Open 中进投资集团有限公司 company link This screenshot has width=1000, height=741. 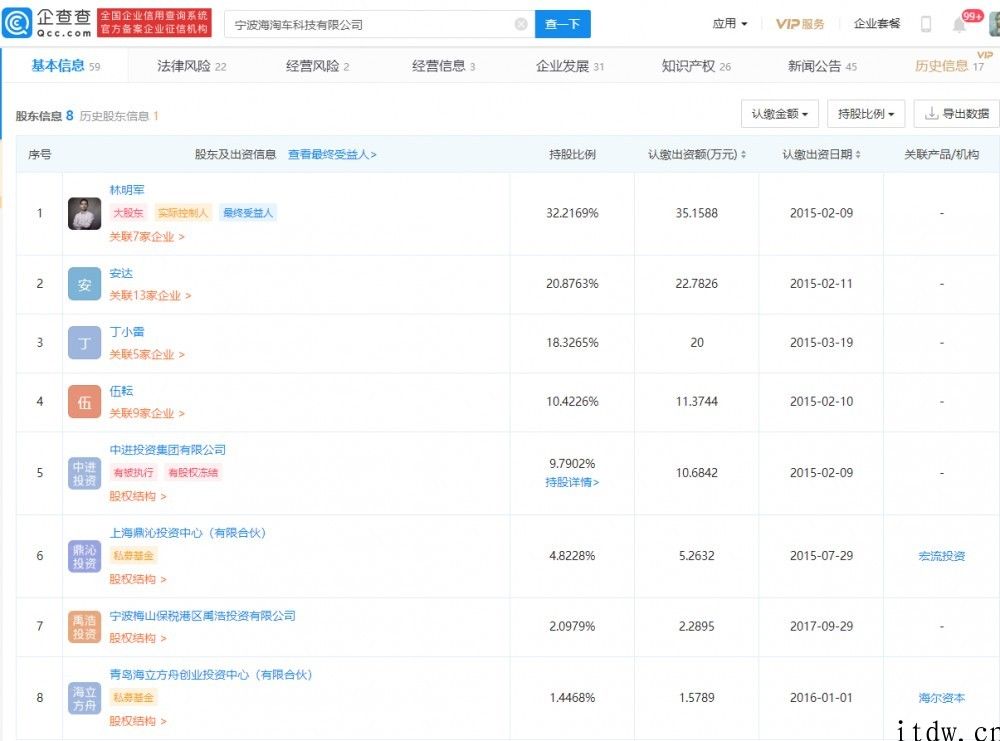pos(168,450)
